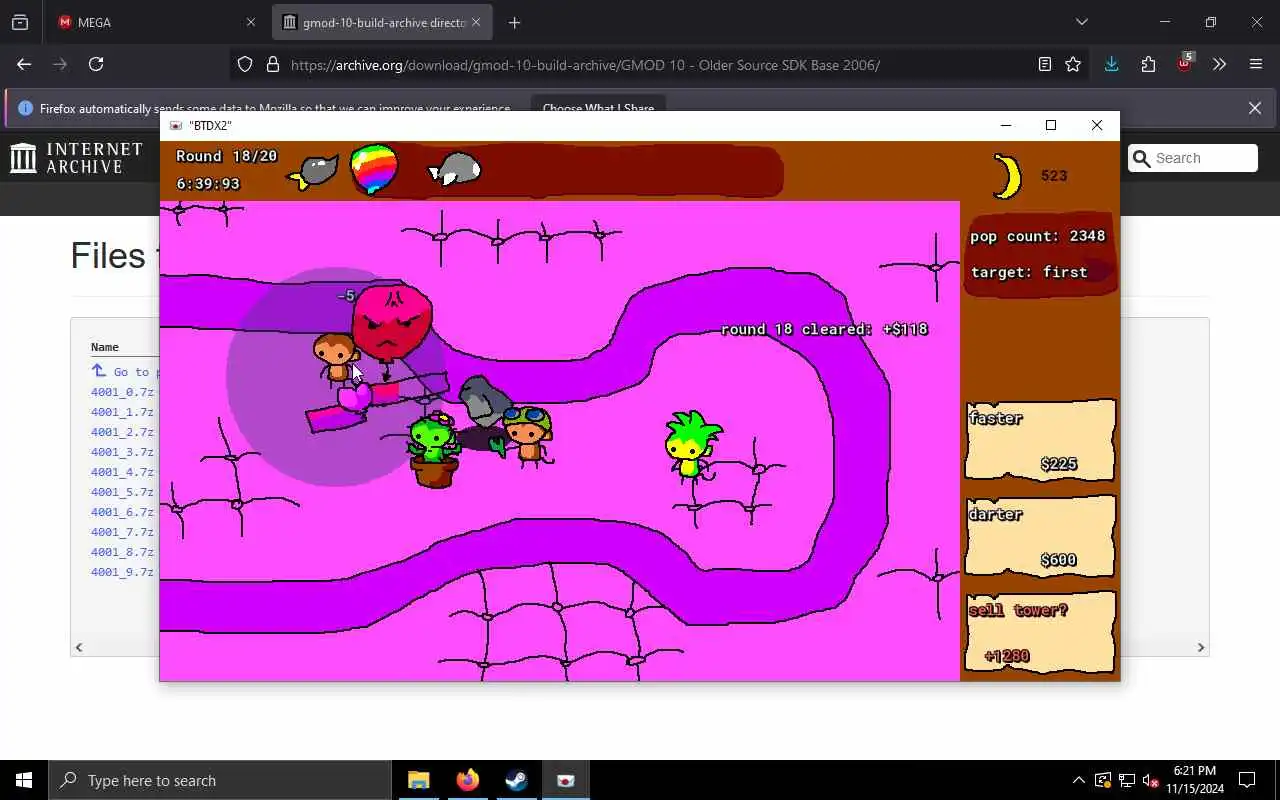1280x800 pixels.
Task: Dismiss the Firefox data notification bar
Action: (x=1255, y=108)
